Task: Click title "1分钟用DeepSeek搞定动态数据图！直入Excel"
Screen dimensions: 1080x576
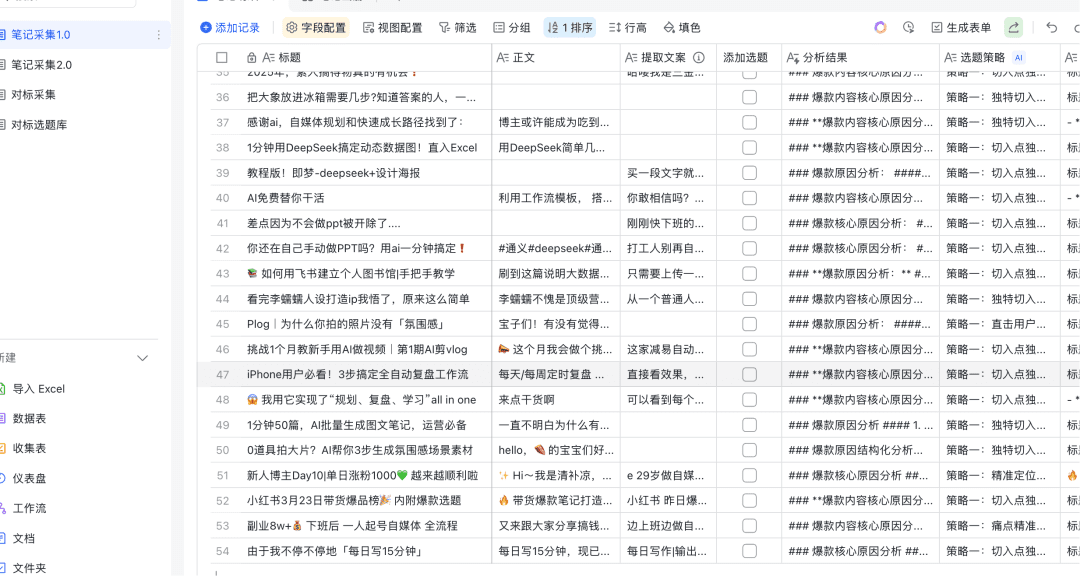Action: [362, 147]
